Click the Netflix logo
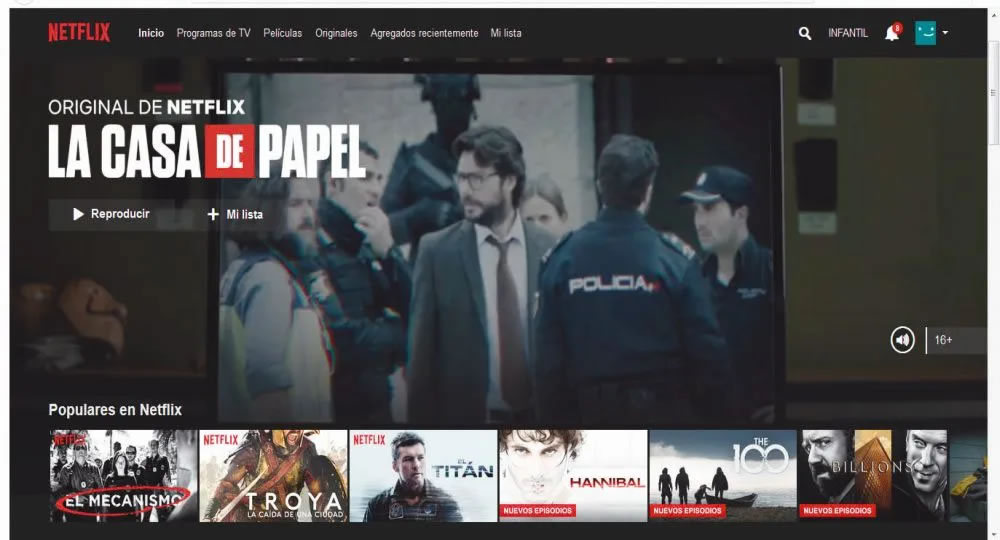Image resolution: width=1000 pixels, height=540 pixels. [79, 32]
